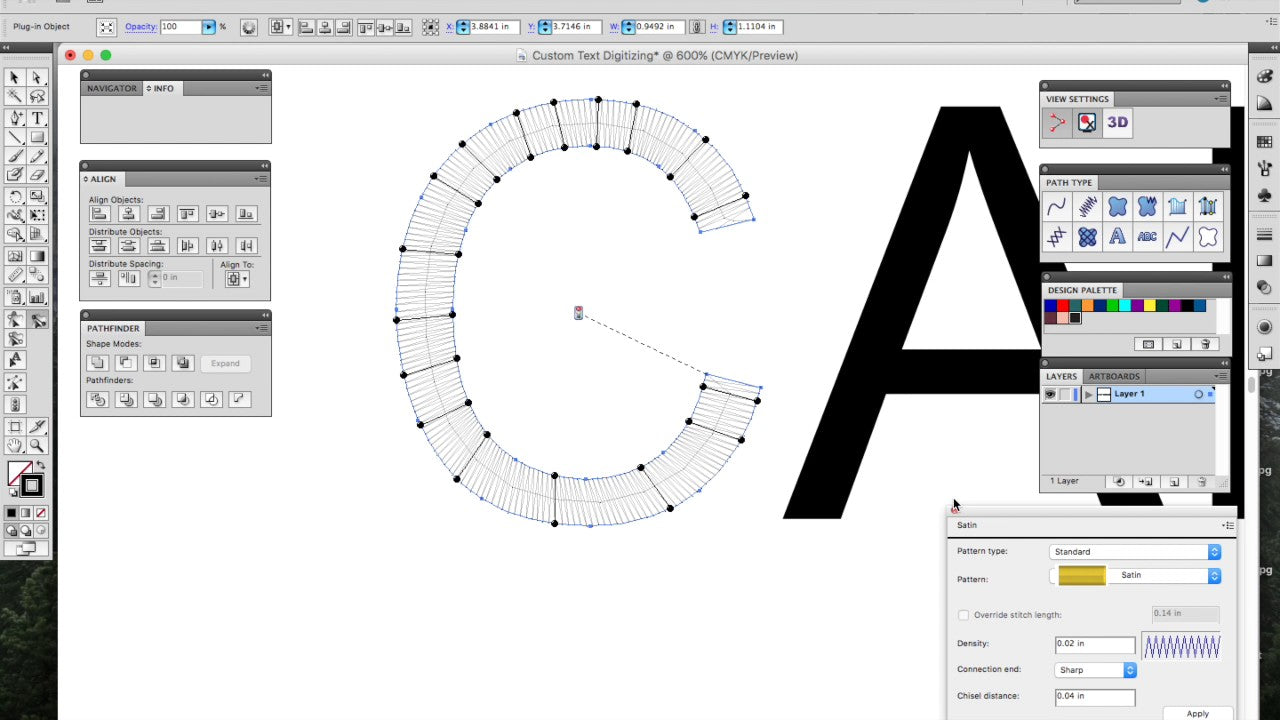Enable the Override stitch length checkbox
The height and width of the screenshot is (720, 1280).
(x=963, y=615)
